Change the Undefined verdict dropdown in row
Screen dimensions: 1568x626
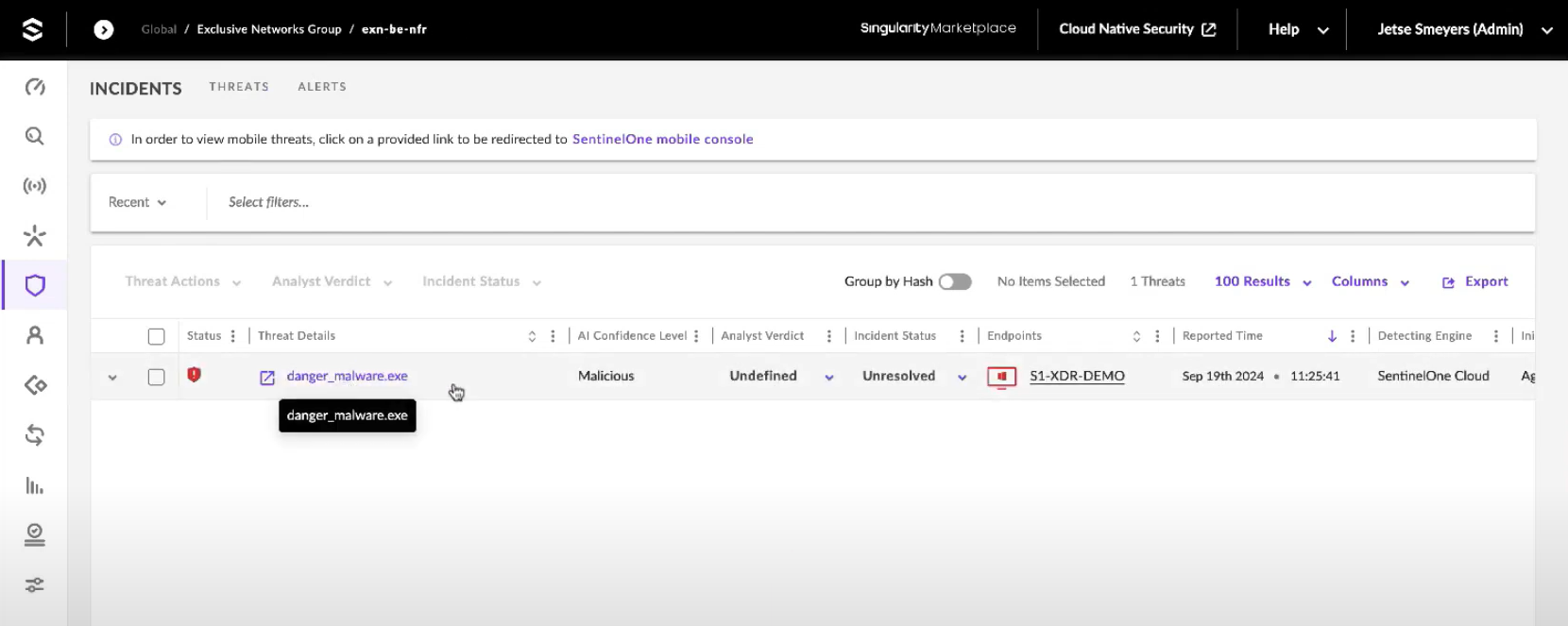pos(781,376)
